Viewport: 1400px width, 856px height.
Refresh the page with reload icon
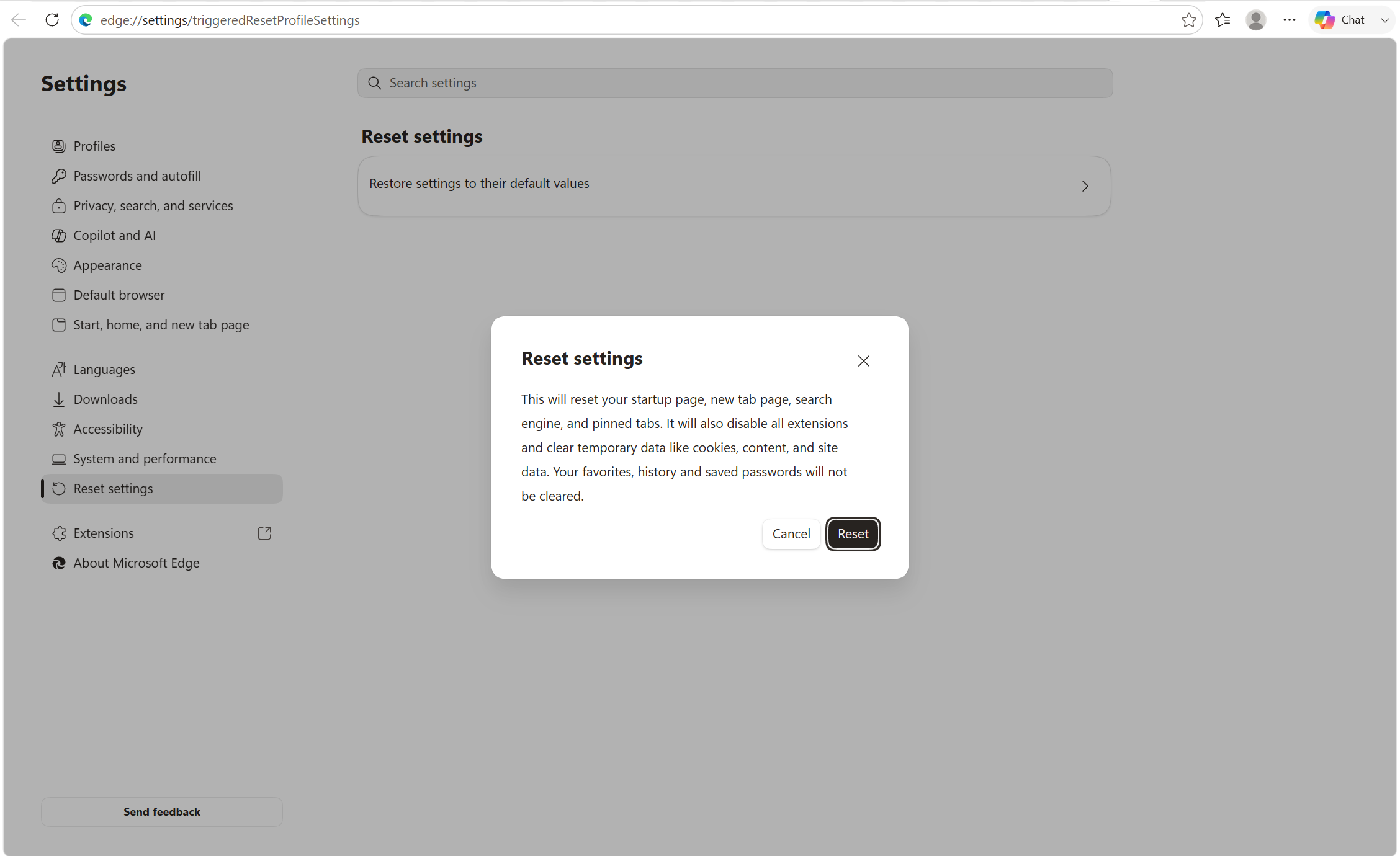[52, 20]
